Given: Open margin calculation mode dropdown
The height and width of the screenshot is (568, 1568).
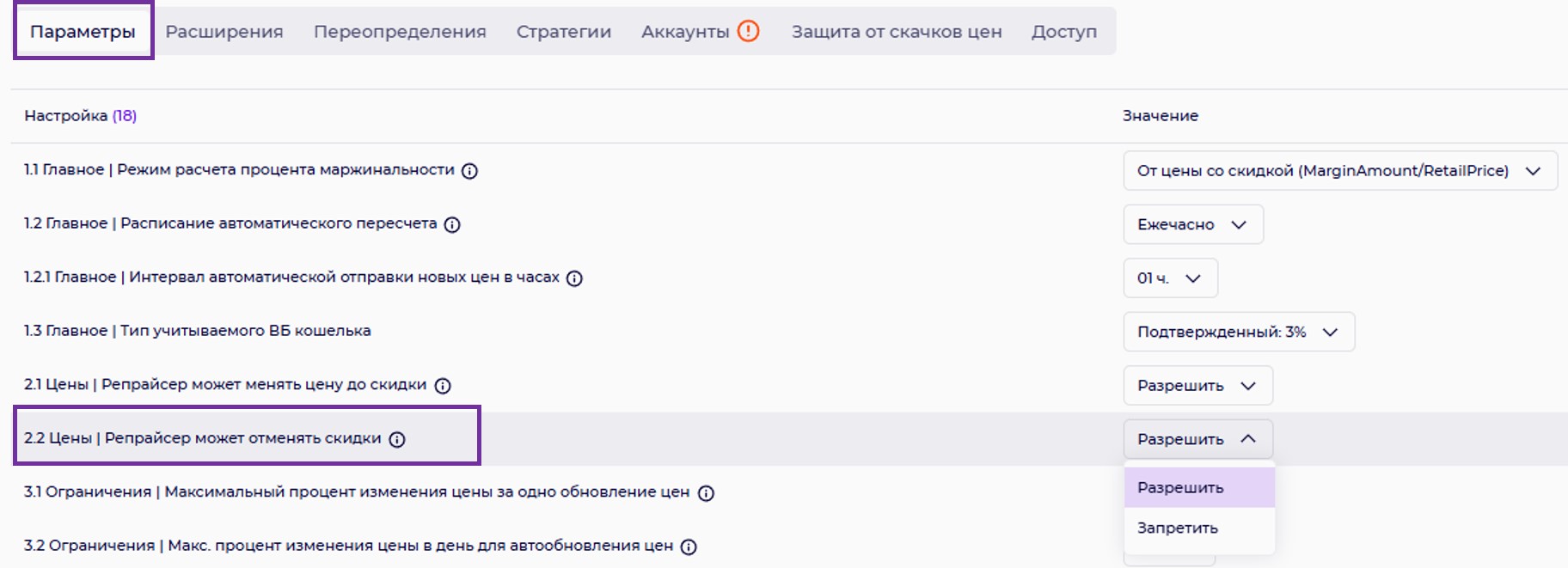Looking at the screenshot, I should pyautogui.click(x=1339, y=171).
